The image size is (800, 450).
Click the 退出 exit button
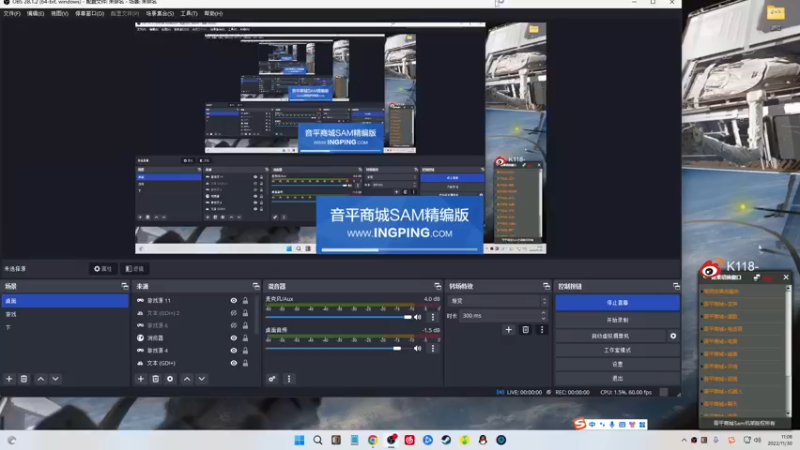[x=617, y=379]
